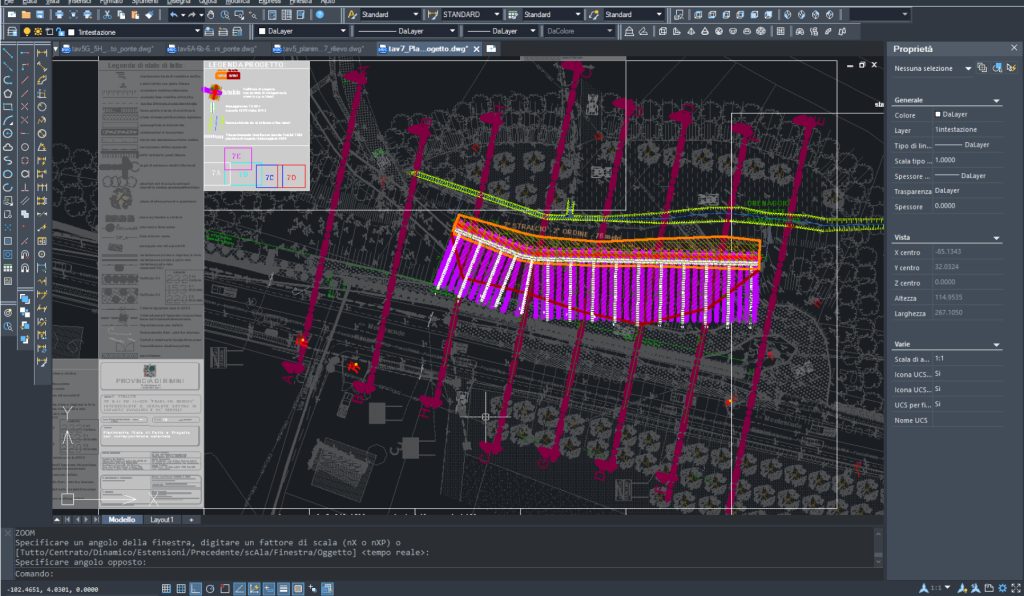Toggle the layer lightbulb on/off icon
This screenshot has width=1024, height=596.
(x=25, y=32)
